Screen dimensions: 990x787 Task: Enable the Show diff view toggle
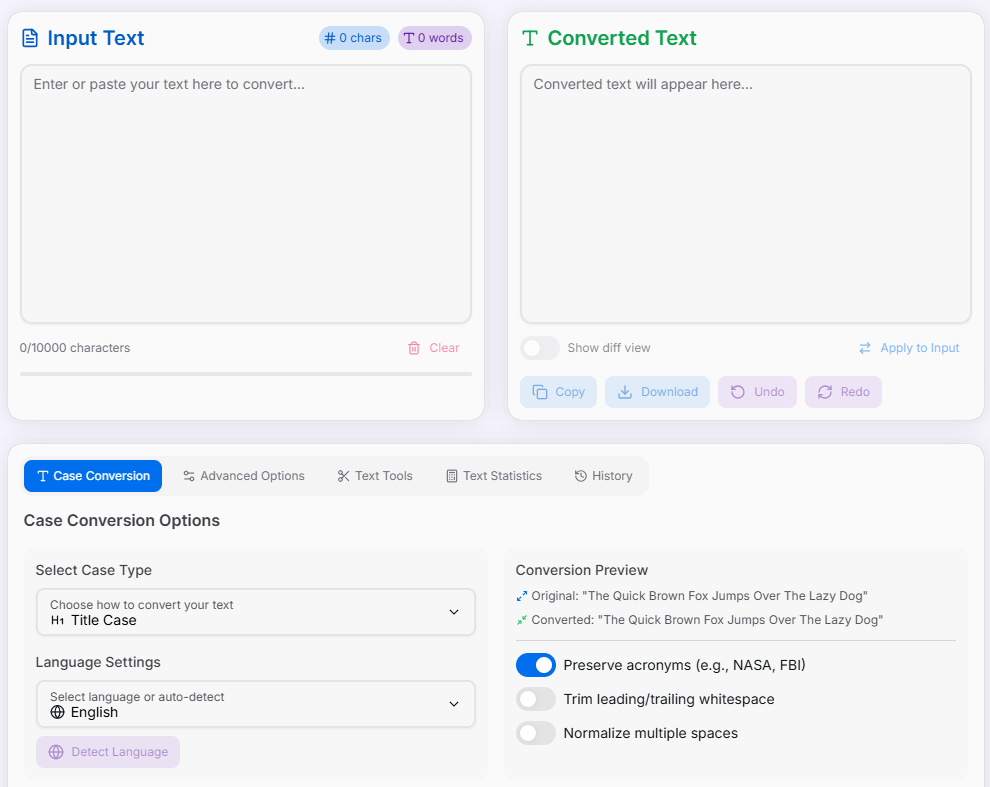pos(540,348)
